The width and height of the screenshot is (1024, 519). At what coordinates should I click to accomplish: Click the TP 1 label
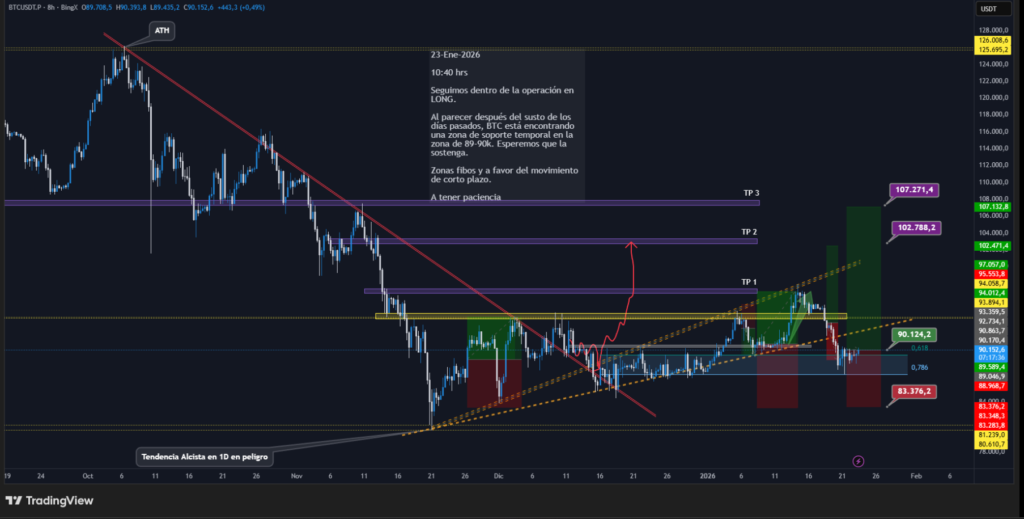pos(749,282)
